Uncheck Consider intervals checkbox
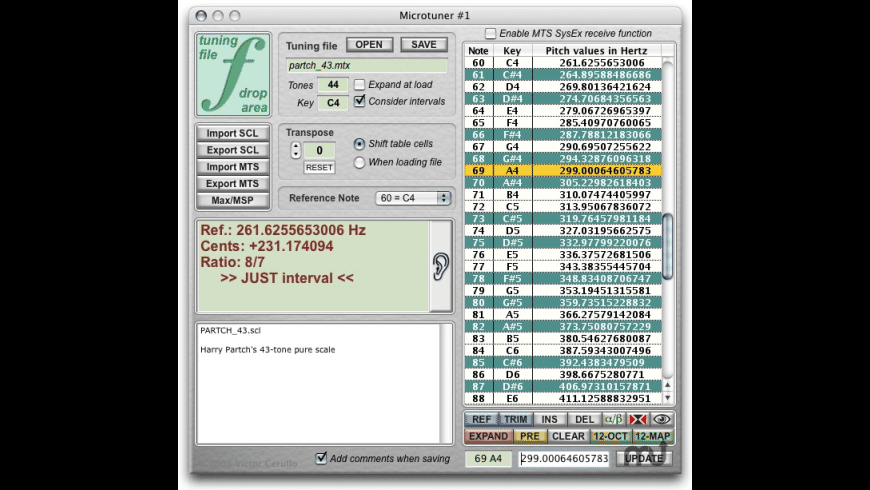 (x=360, y=101)
